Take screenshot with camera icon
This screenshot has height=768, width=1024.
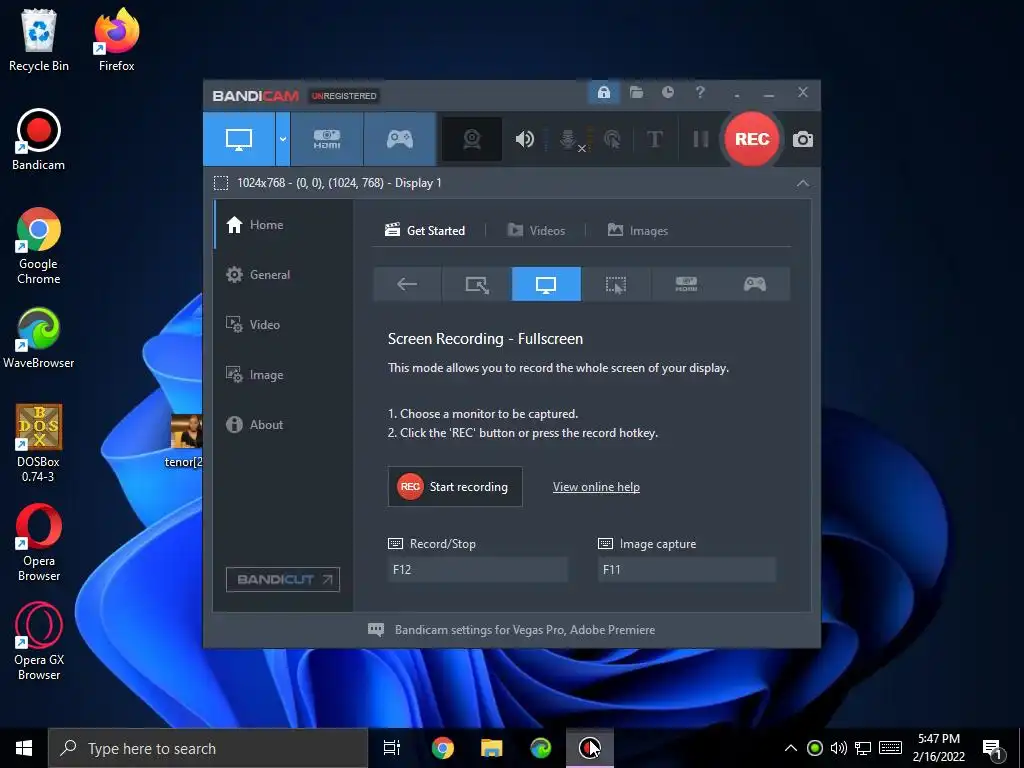[803, 139]
